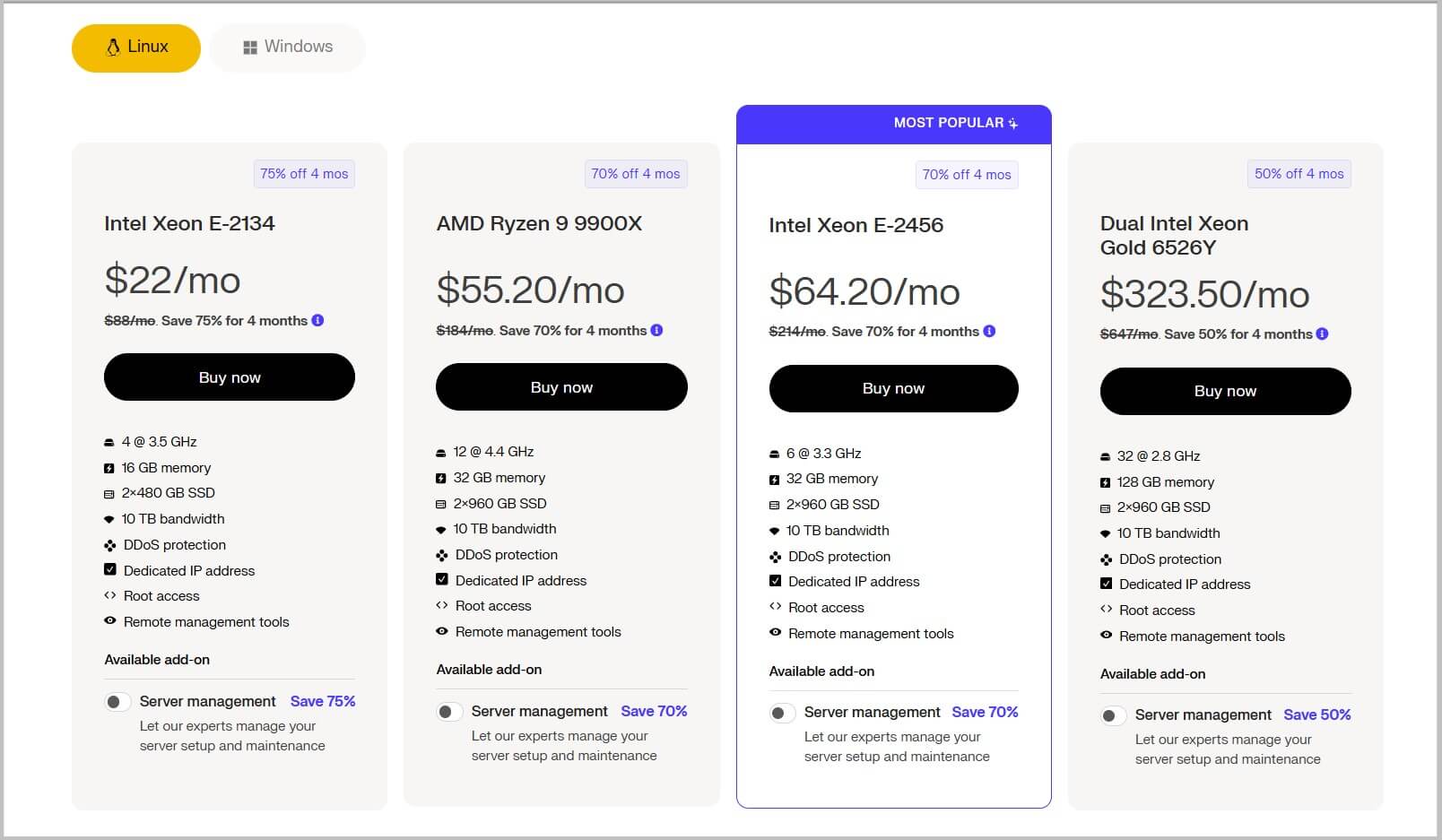Turn on Server management for Xeon E-2456
This screenshot has height=840, width=1442.
[781, 713]
